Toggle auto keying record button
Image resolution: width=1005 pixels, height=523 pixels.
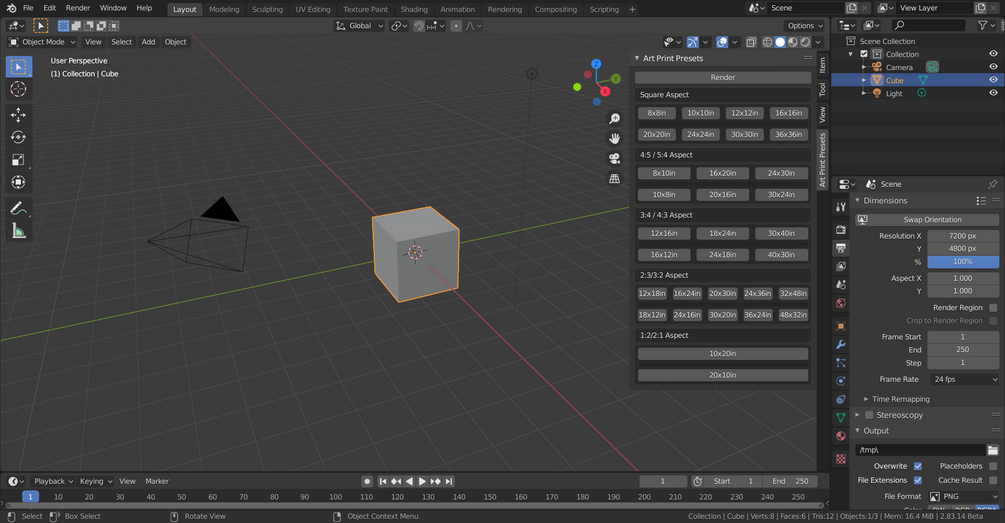tap(367, 481)
